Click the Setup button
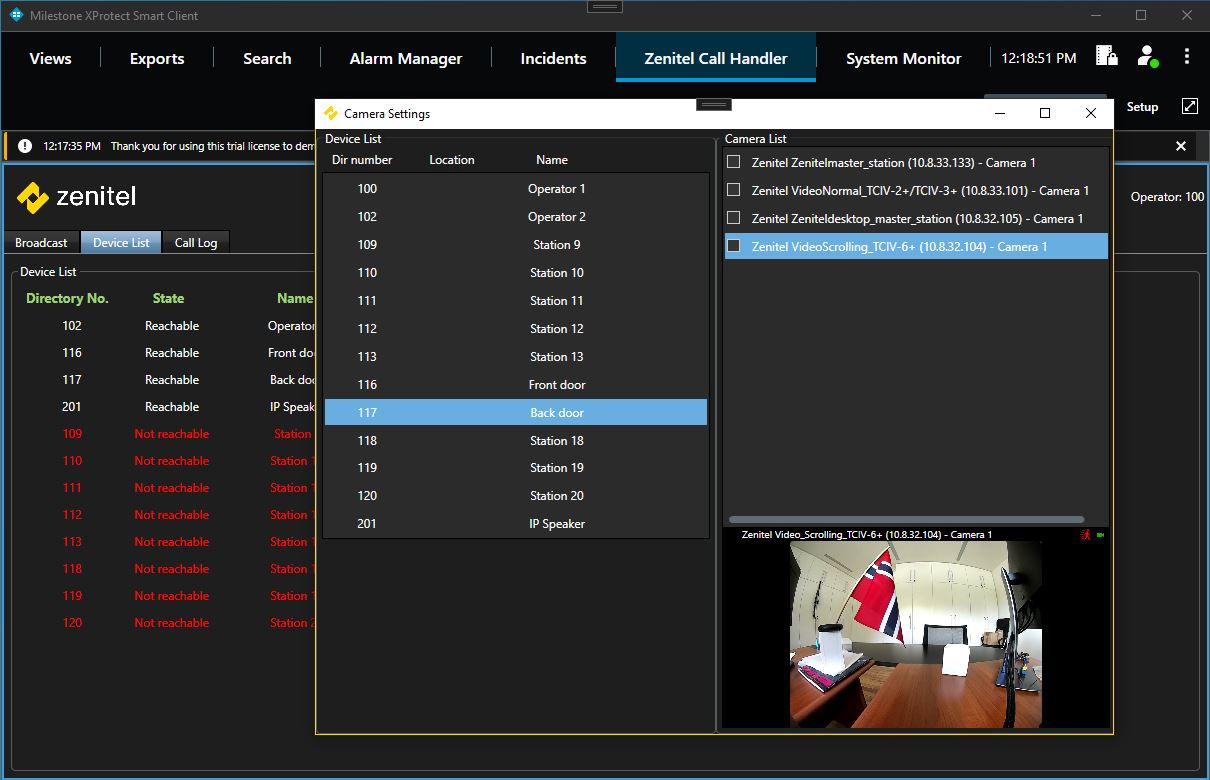The width and height of the screenshot is (1210, 780). (1142, 106)
